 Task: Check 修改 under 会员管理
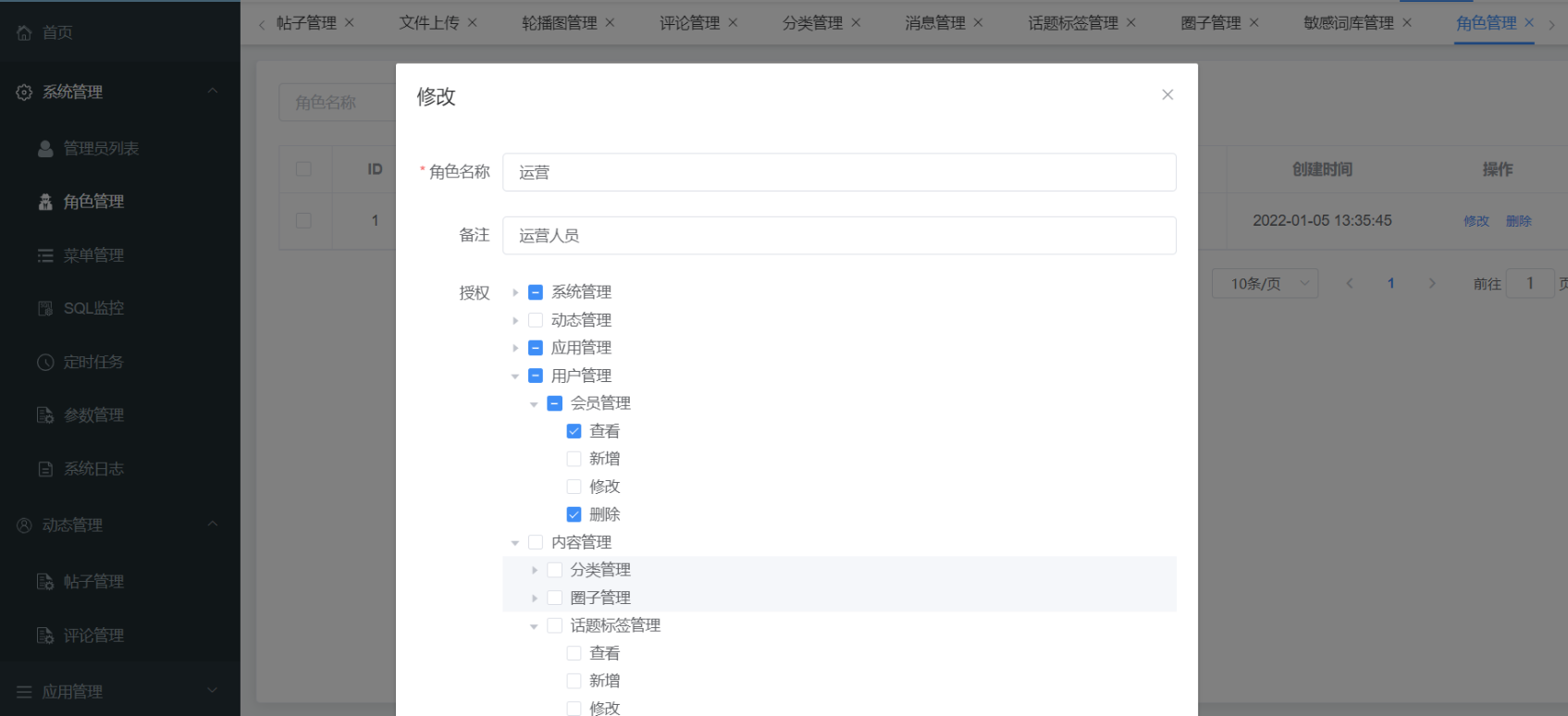574,487
